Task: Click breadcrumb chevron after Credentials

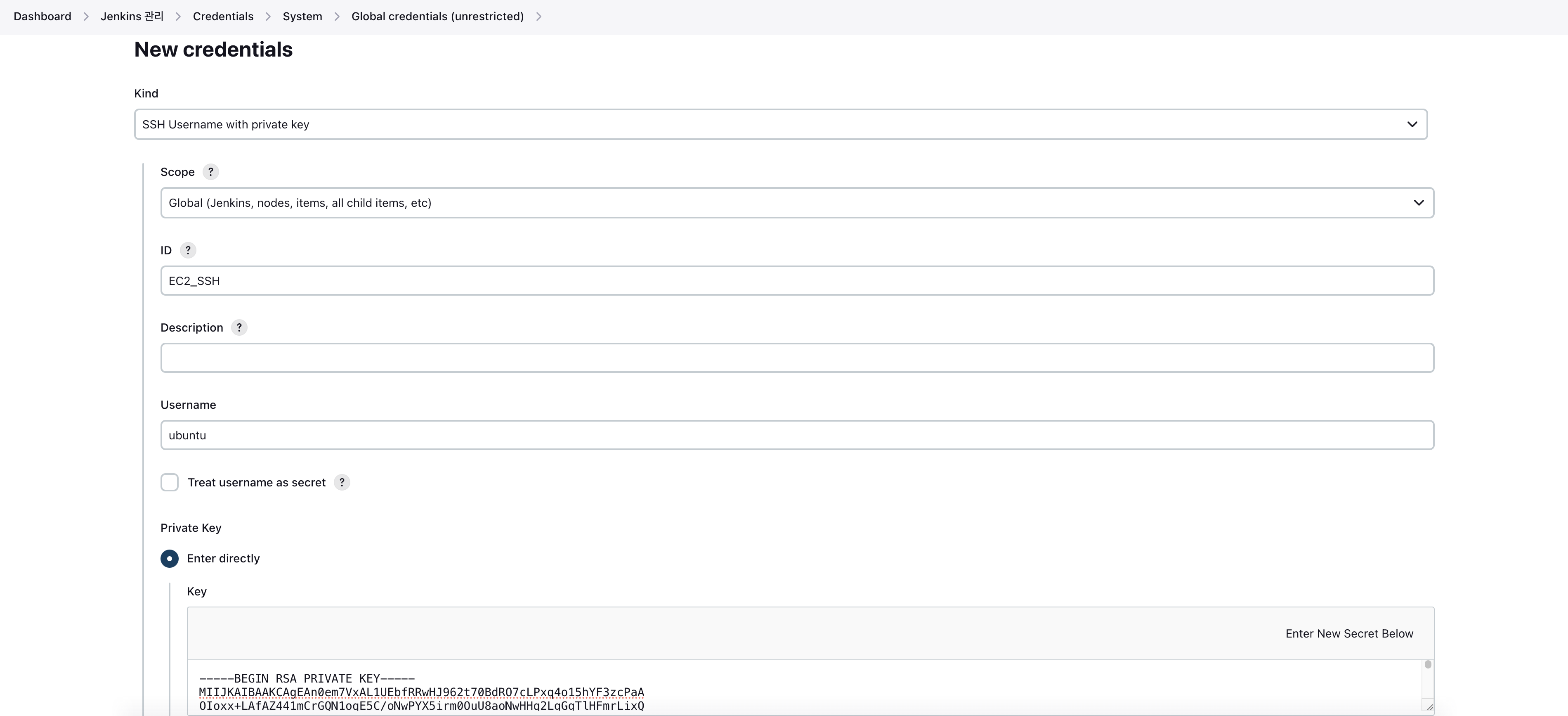Action: click(x=268, y=17)
